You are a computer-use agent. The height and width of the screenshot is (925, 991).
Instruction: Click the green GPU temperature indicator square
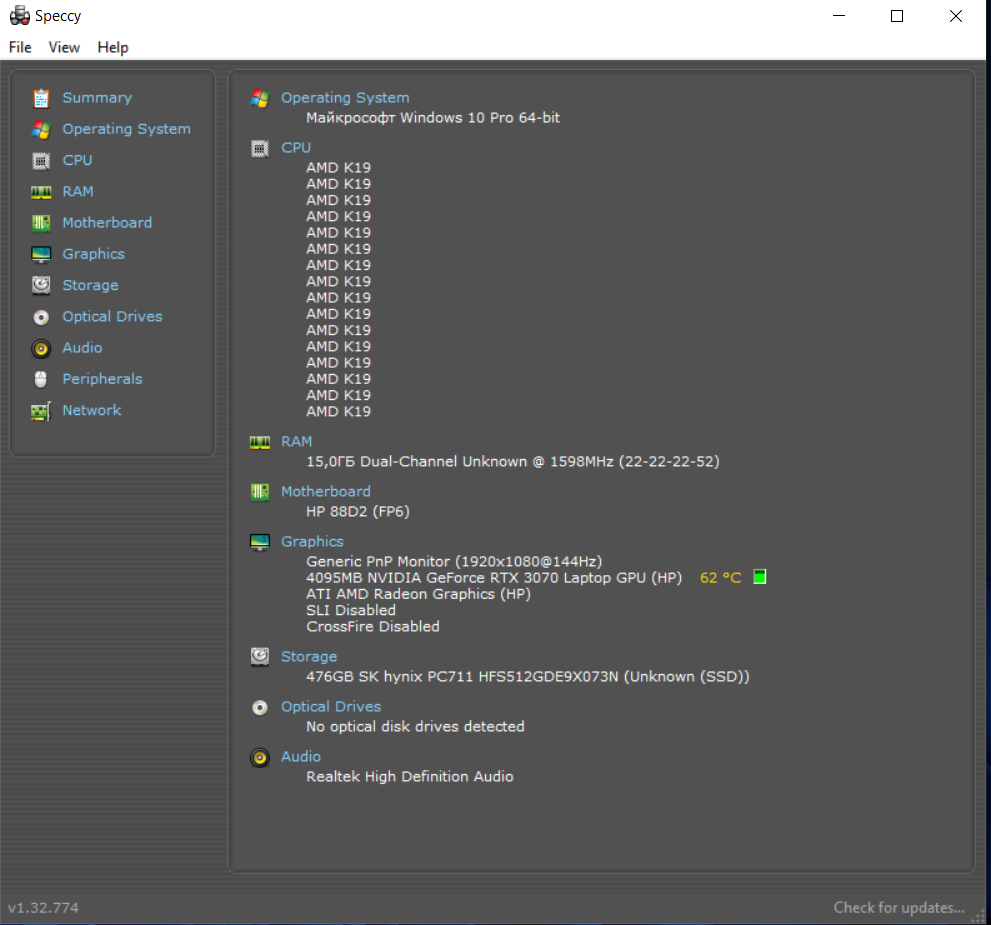[760, 577]
